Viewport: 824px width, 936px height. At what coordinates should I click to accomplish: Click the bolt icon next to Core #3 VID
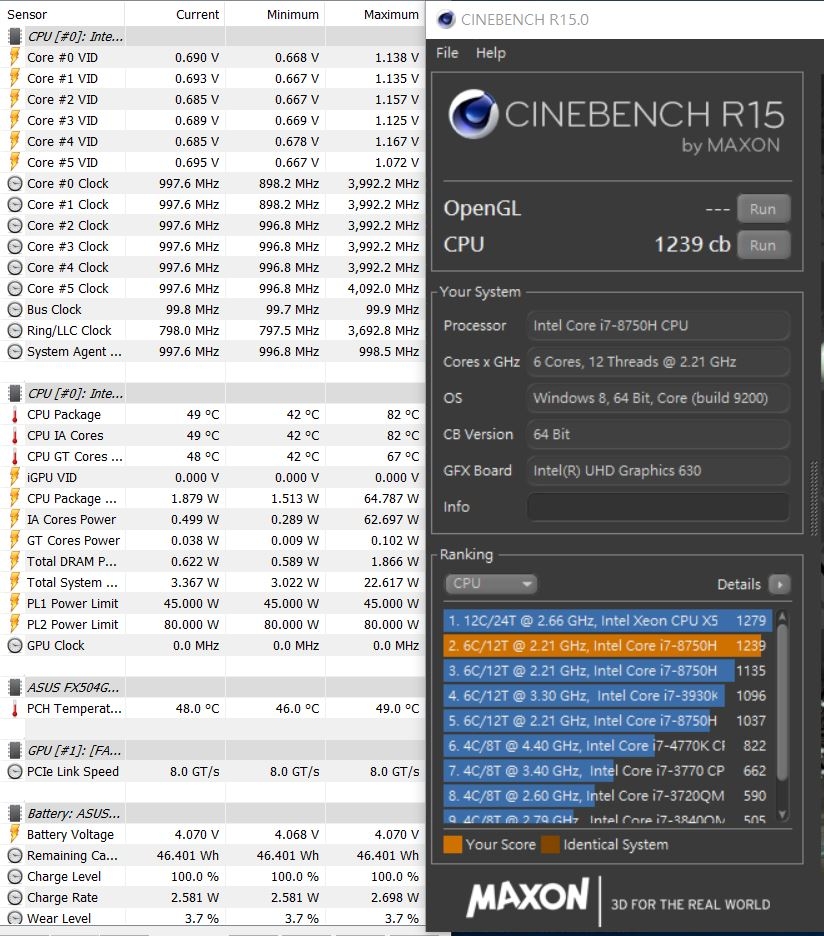pos(14,121)
